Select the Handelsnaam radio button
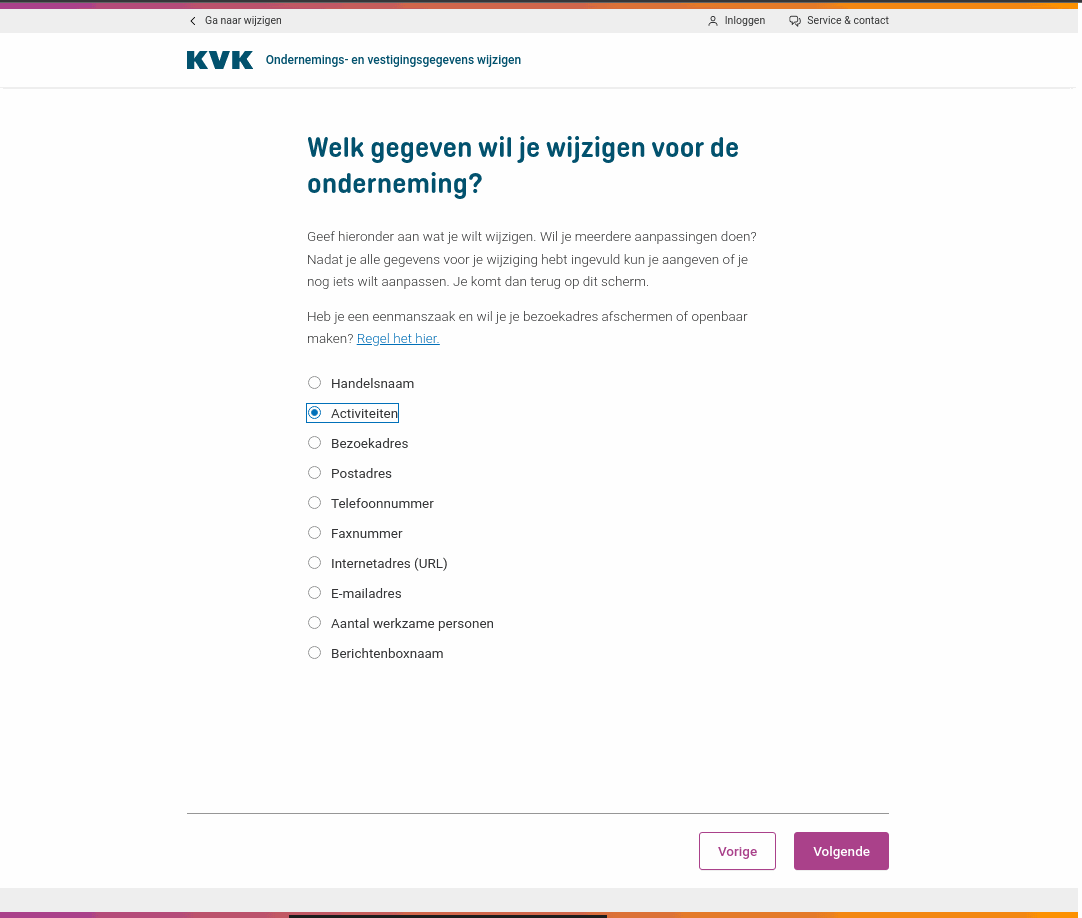1082x918 pixels. click(x=315, y=382)
